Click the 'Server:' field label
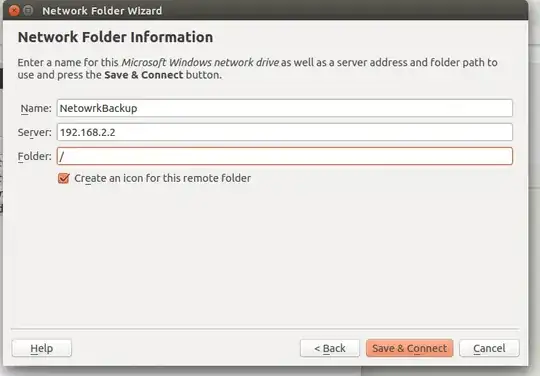 click(x=34, y=133)
